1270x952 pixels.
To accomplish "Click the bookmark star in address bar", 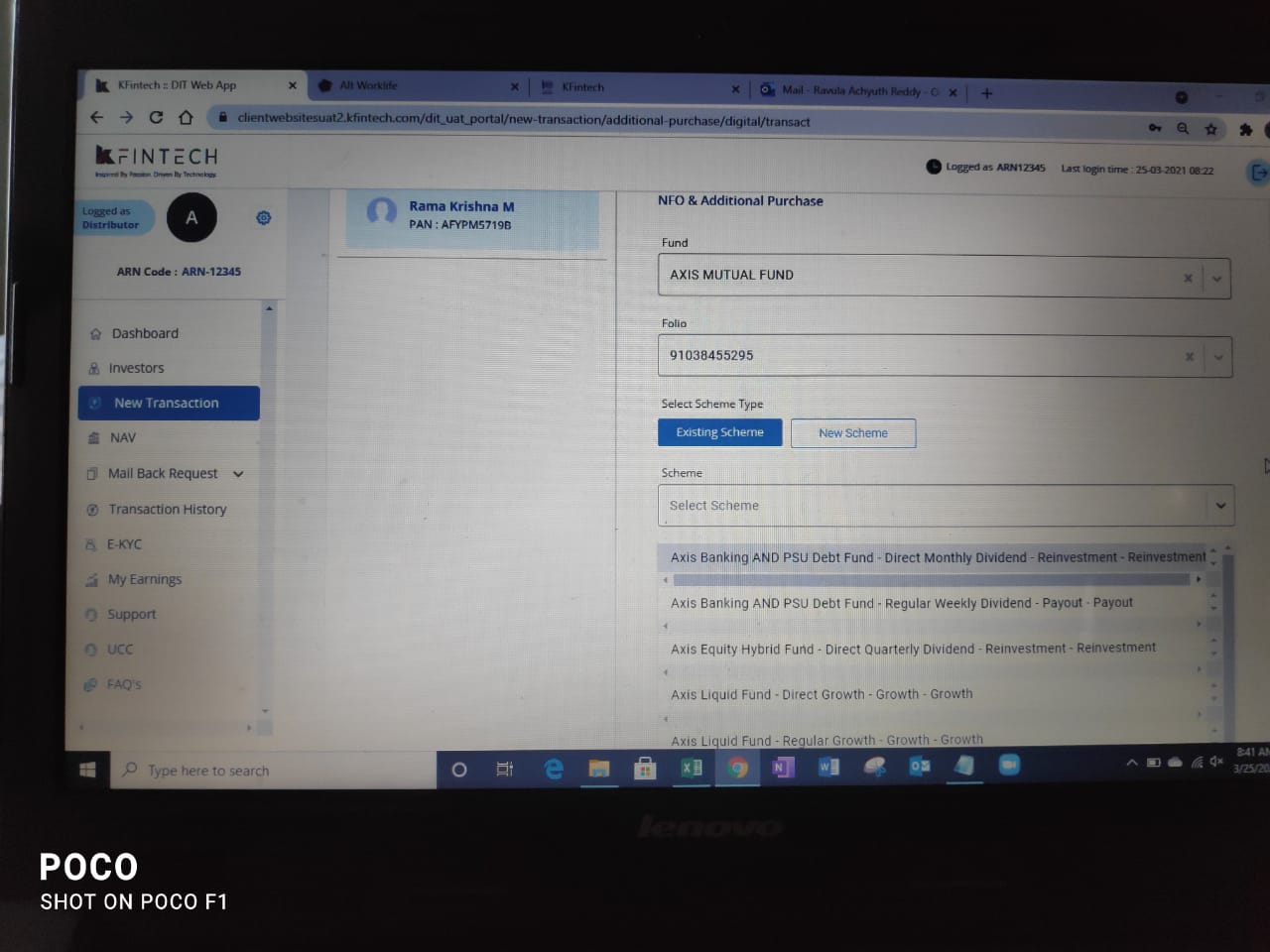I will click(x=1210, y=129).
